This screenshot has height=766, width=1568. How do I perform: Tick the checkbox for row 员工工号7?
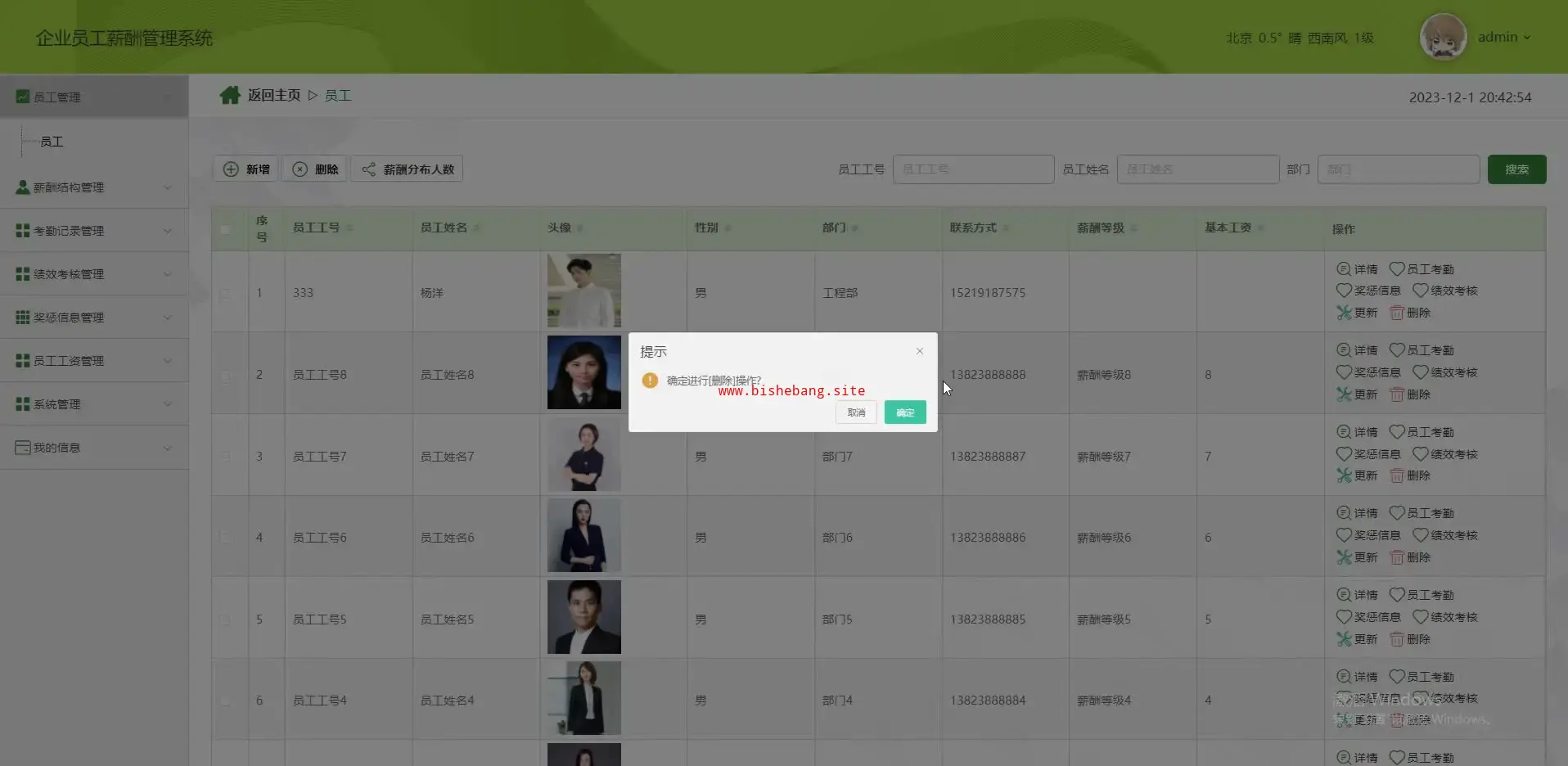pyautogui.click(x=225, y=456)
